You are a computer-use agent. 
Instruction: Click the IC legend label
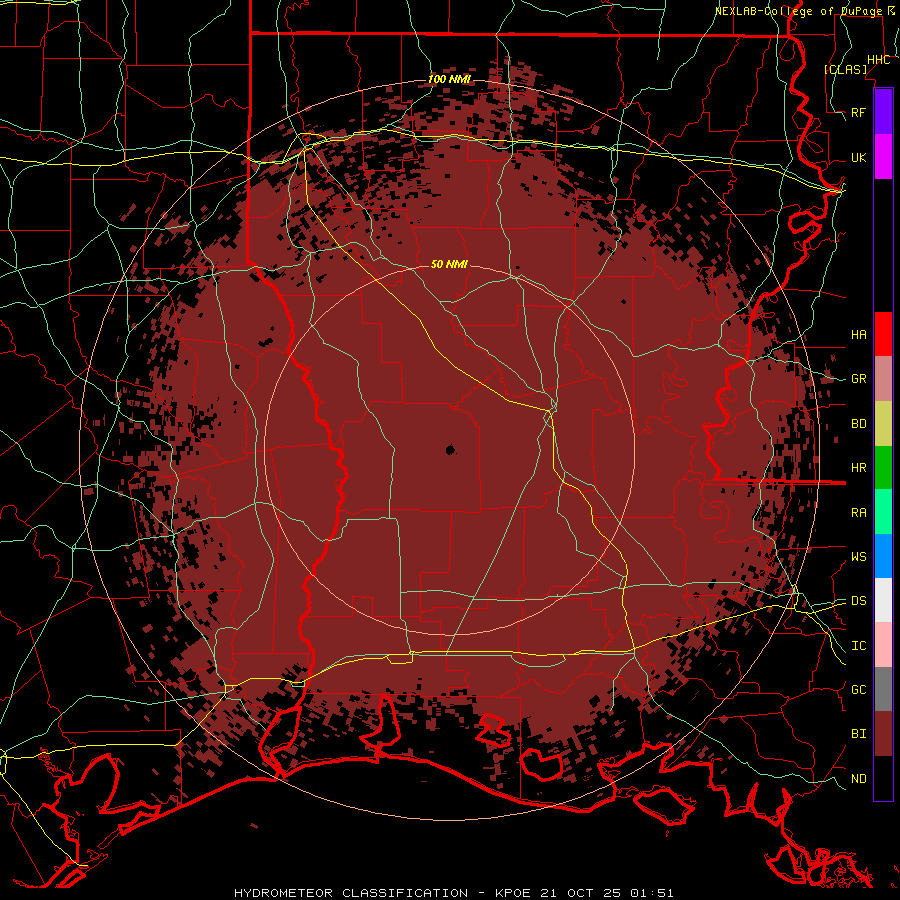(858, 646)
